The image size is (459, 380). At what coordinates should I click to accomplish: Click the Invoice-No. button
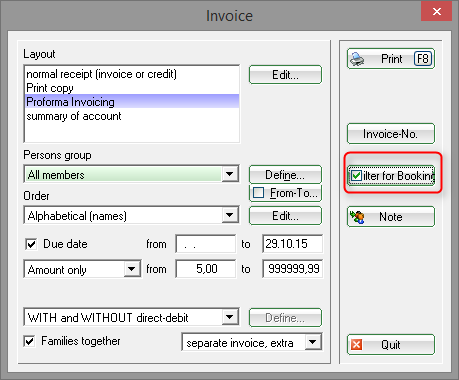(391, 134)
